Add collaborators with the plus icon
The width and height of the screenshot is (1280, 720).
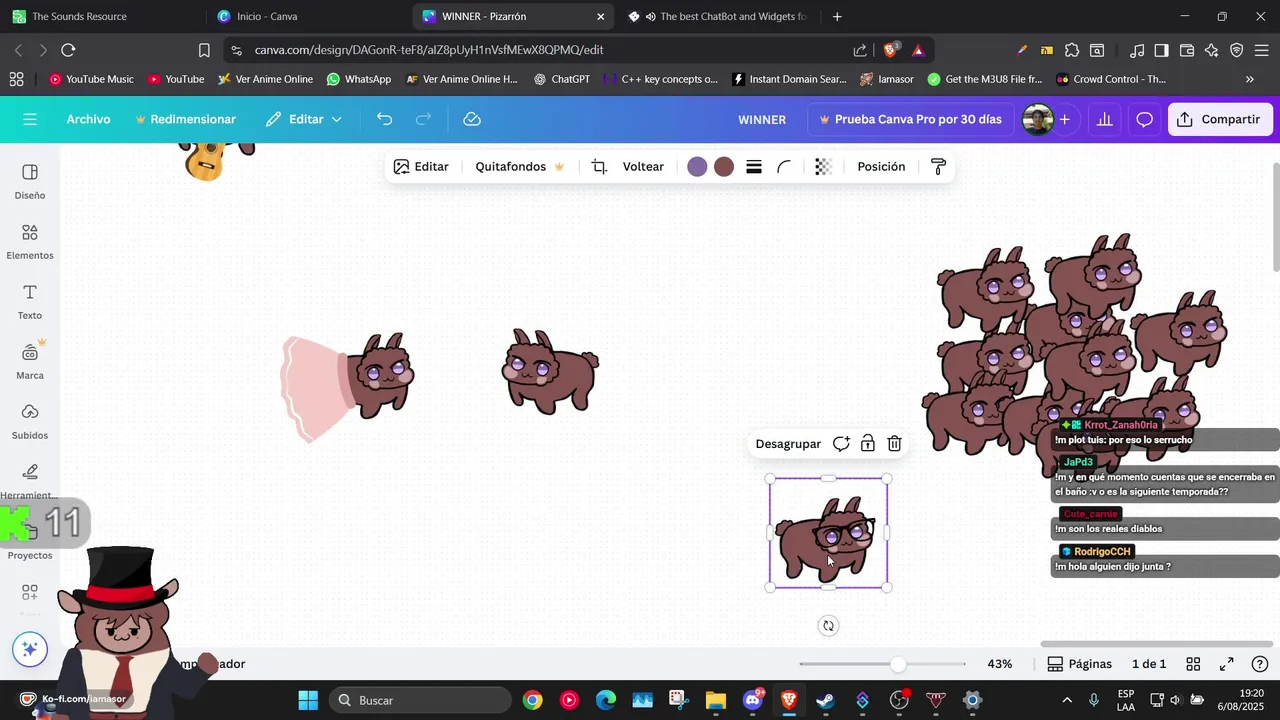pos(1064,119)
